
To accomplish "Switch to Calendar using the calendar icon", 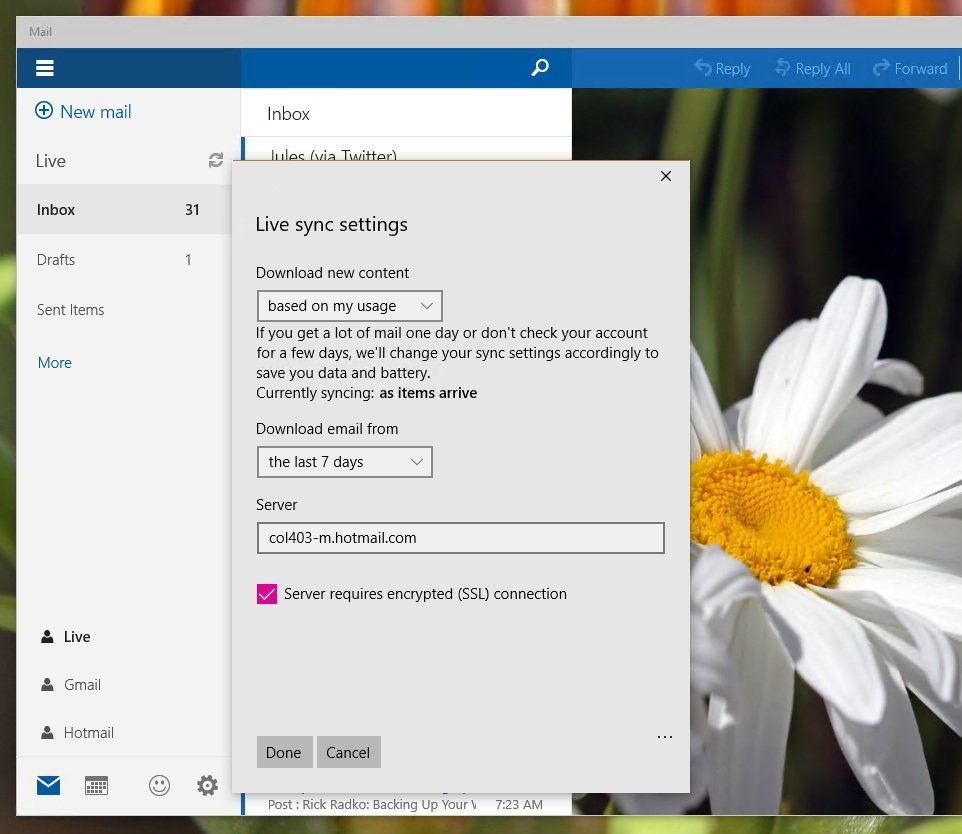I will tap(96, 785).
